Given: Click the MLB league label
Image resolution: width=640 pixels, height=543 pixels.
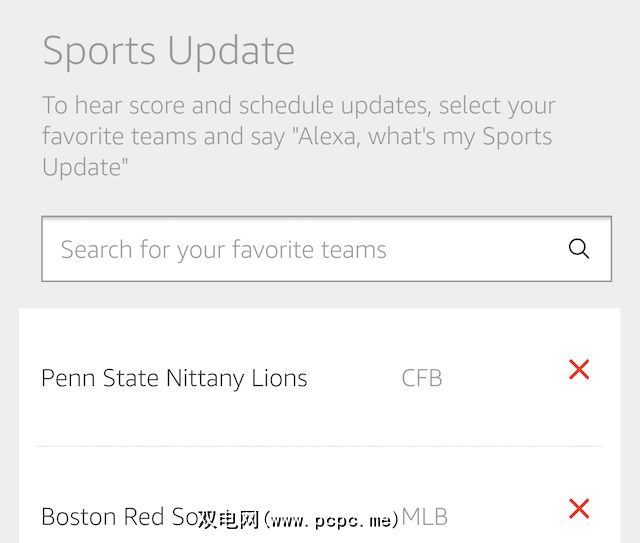Looking at the screenshot, I should 425,517.
